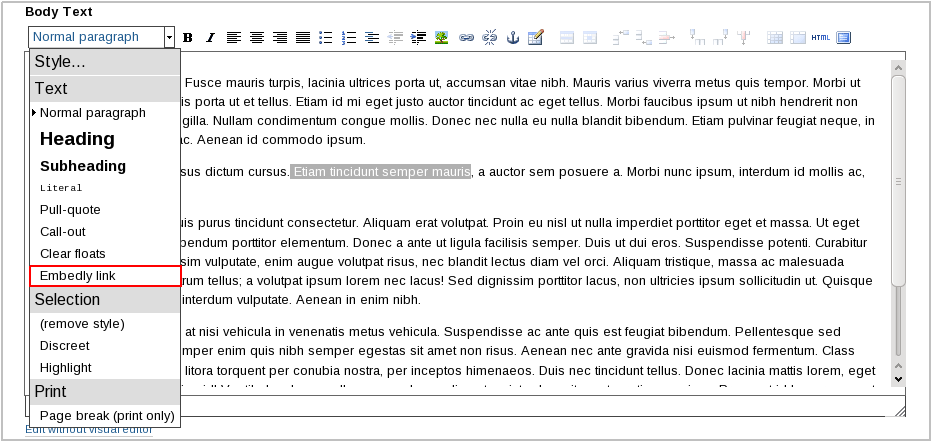Click the anchor icon
This screenshot has width=932, height=442.
coord(513,38)
